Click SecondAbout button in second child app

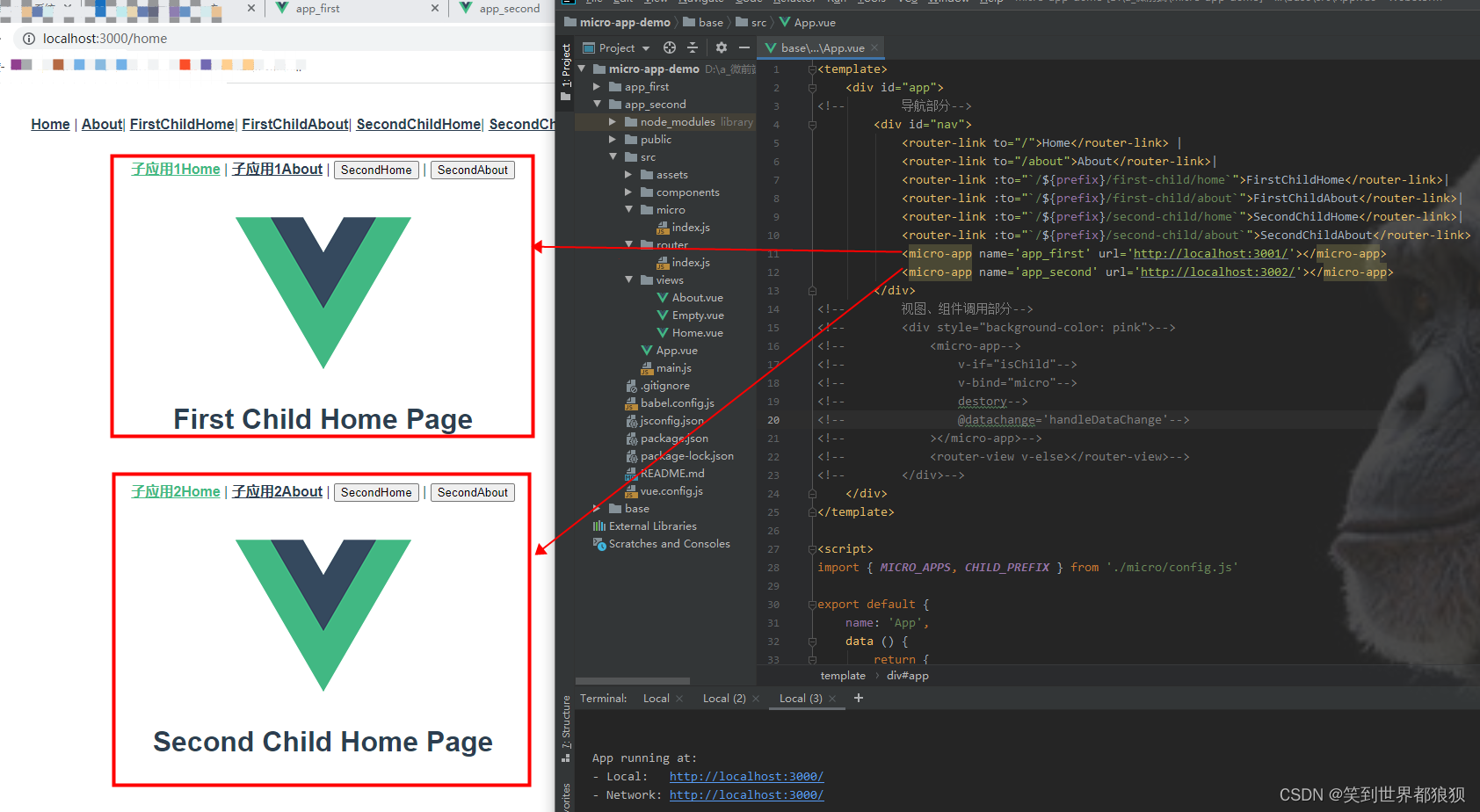(473, 493)
